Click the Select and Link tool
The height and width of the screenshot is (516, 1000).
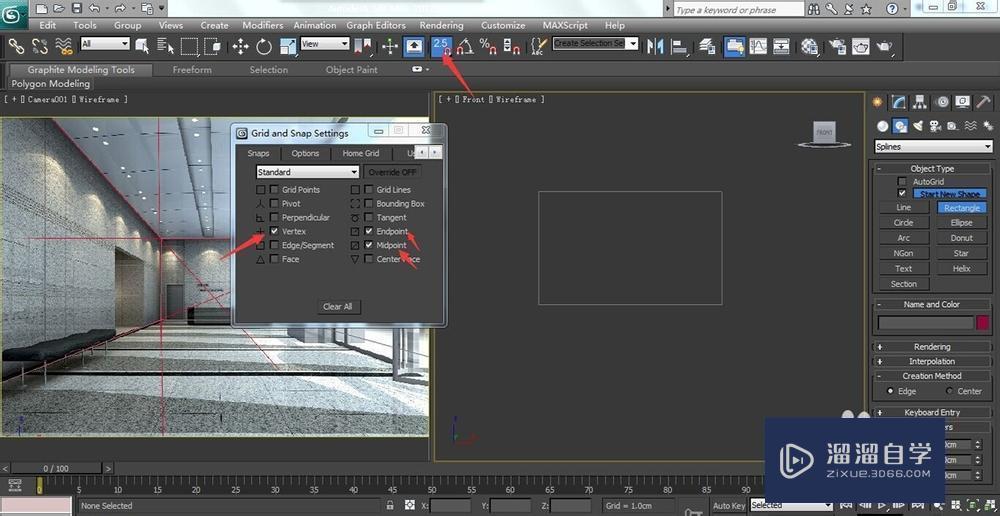[16, 46]
